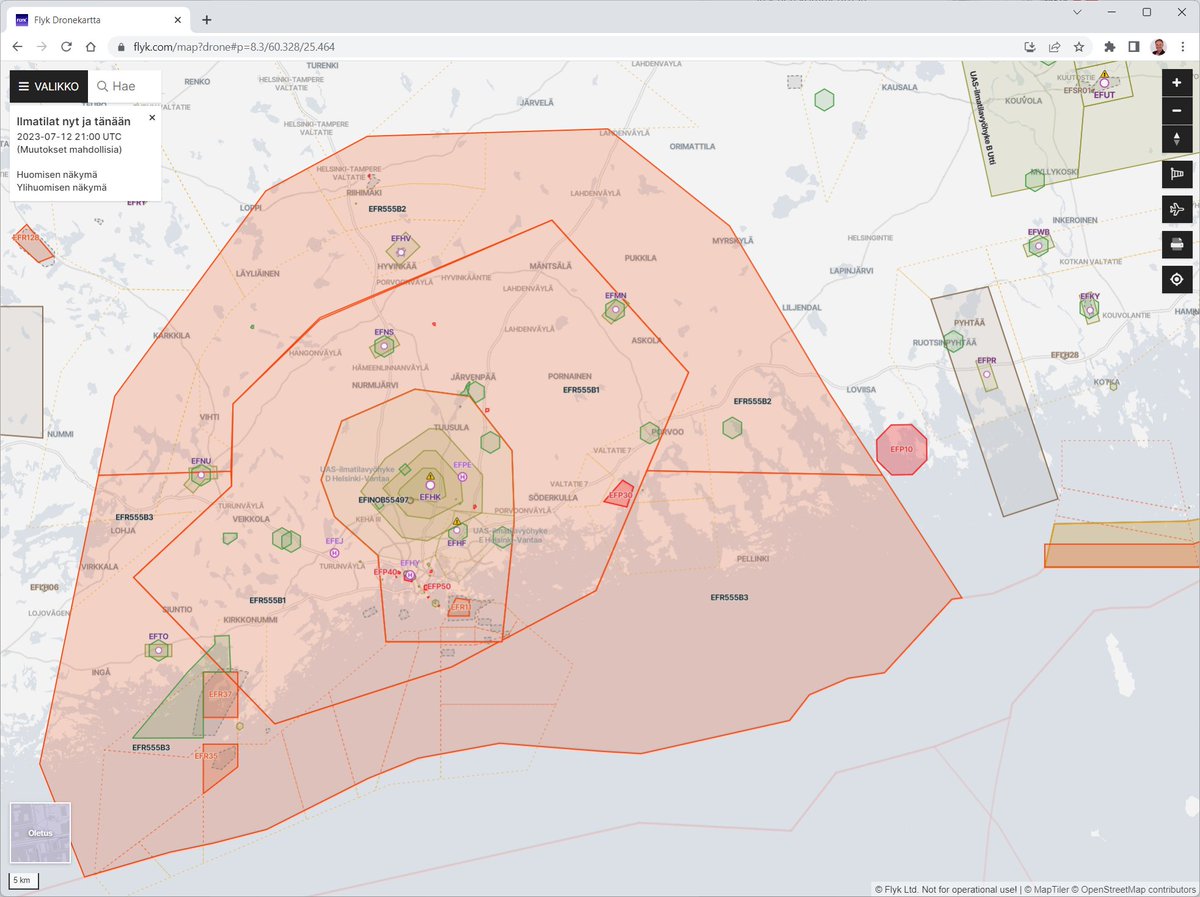Toggle the airplane traffic layer button

pyautogui.click(x=1177, y=210)
